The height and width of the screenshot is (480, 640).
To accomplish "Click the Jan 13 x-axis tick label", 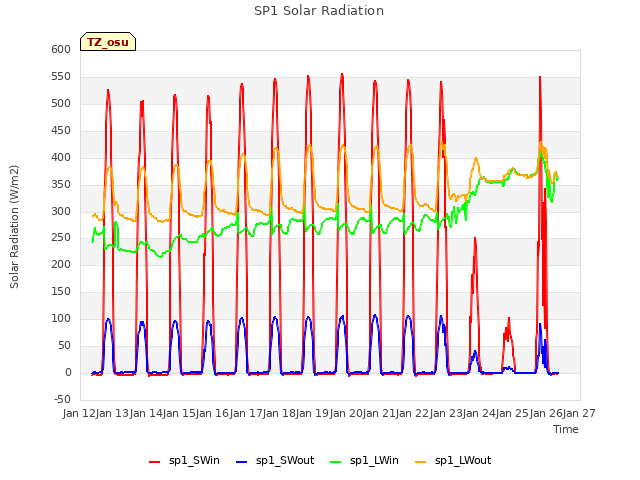I will point(112,413).
